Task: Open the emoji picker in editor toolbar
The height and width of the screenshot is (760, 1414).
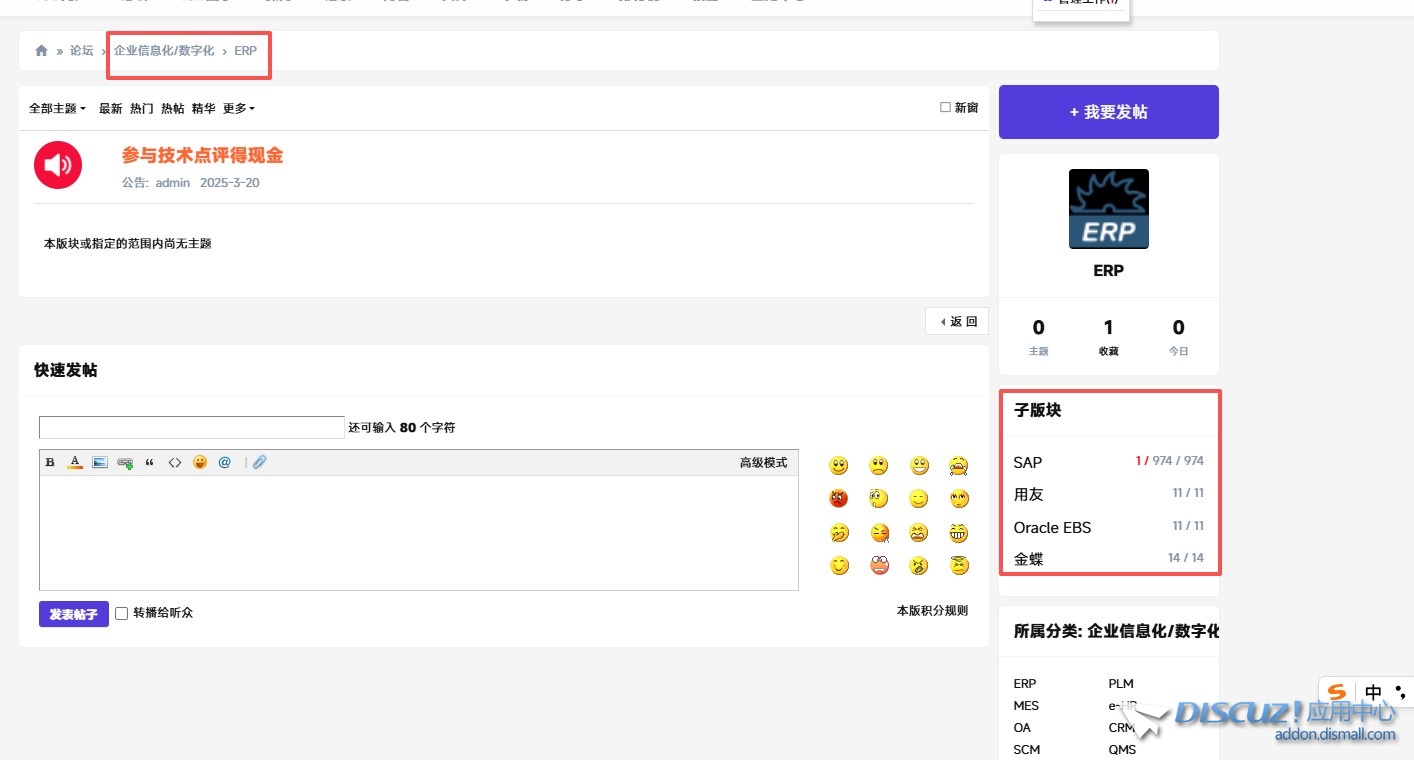Action: click(200, 463)
